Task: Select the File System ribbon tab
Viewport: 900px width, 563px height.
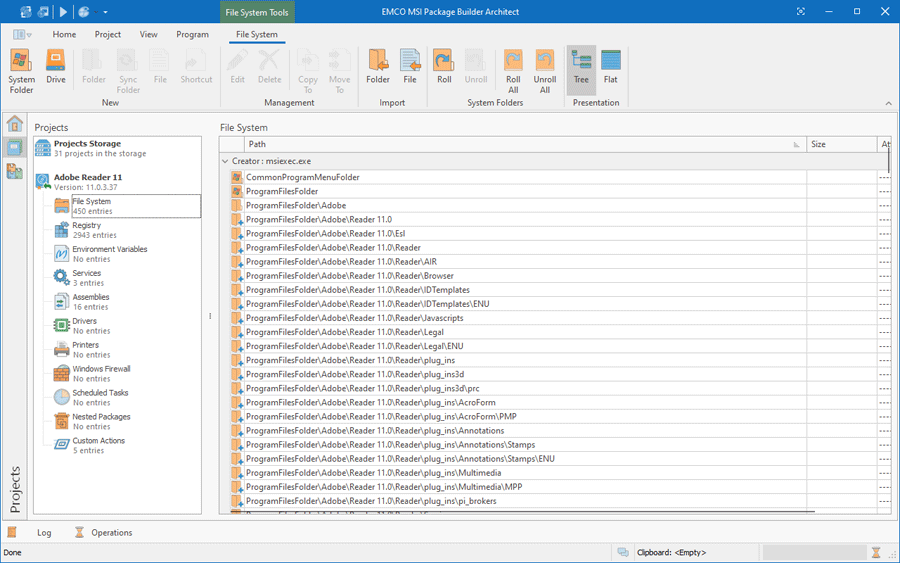Action: [x=257, y=34]
